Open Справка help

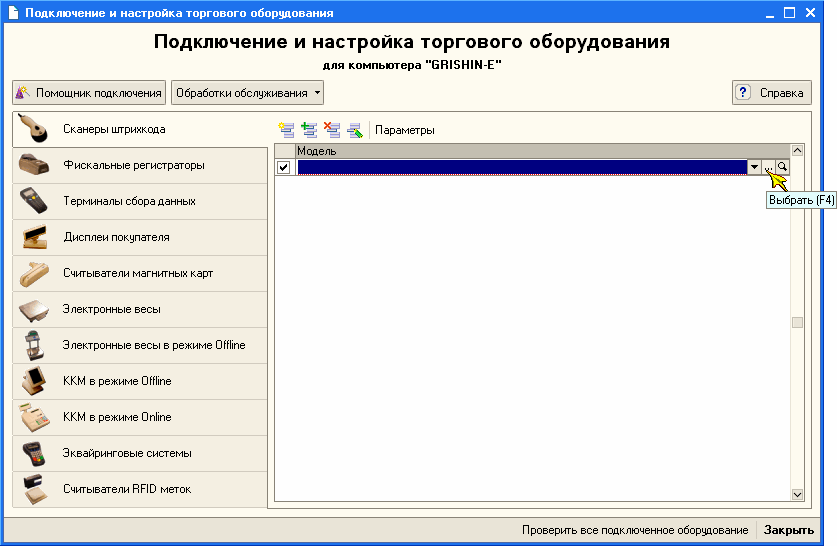pyautogui.click(x=771, y=93)
